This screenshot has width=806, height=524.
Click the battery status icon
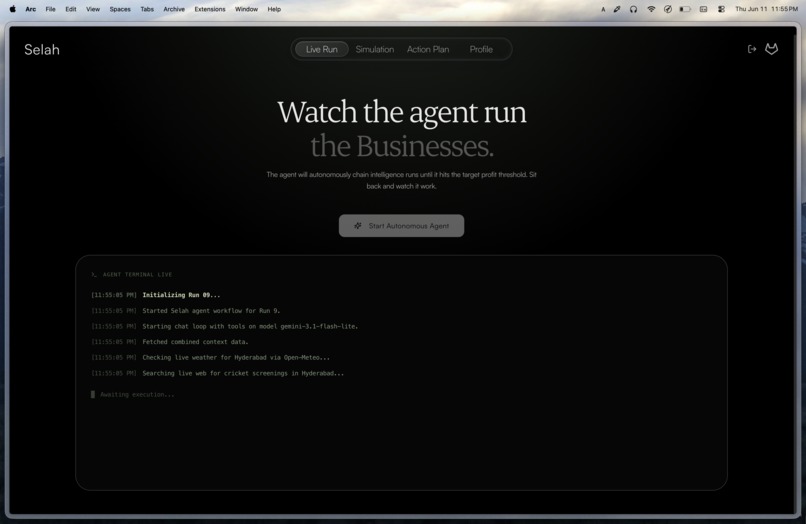[685, 9]
